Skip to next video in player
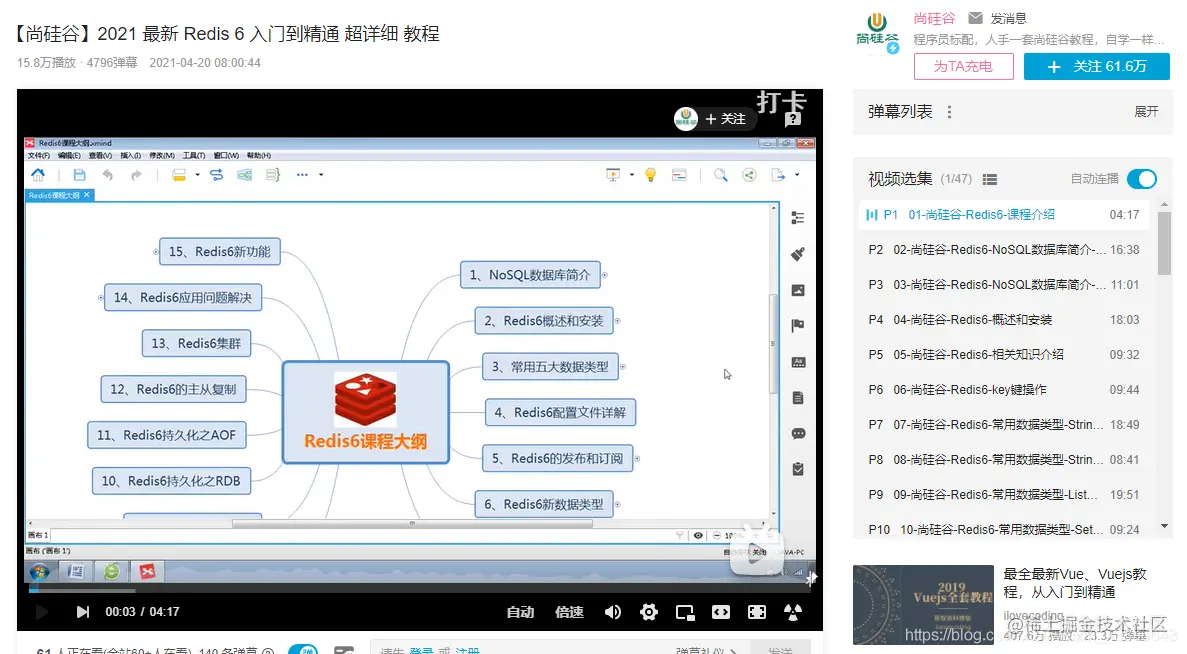The width and height of the screenshot is (1187, 654). 83,612
